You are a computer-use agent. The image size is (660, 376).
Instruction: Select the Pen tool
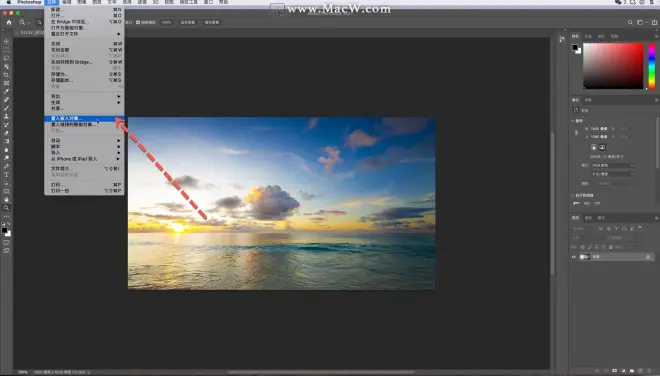(x=6, y=166)
